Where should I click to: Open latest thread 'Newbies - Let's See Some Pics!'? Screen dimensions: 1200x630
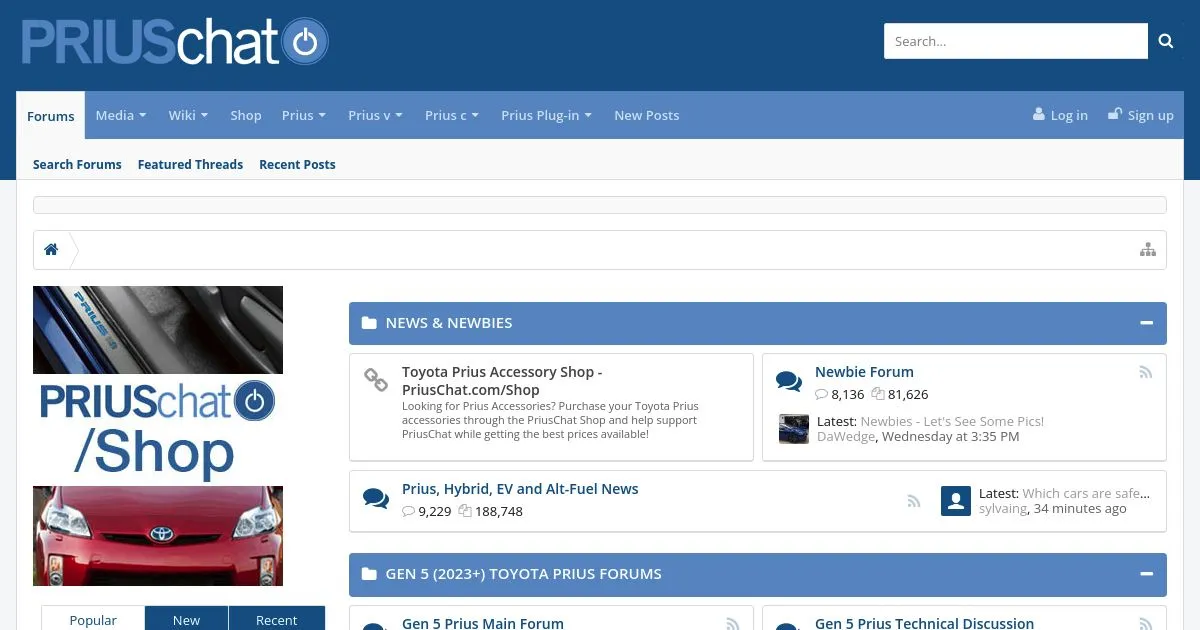point(952,421)
